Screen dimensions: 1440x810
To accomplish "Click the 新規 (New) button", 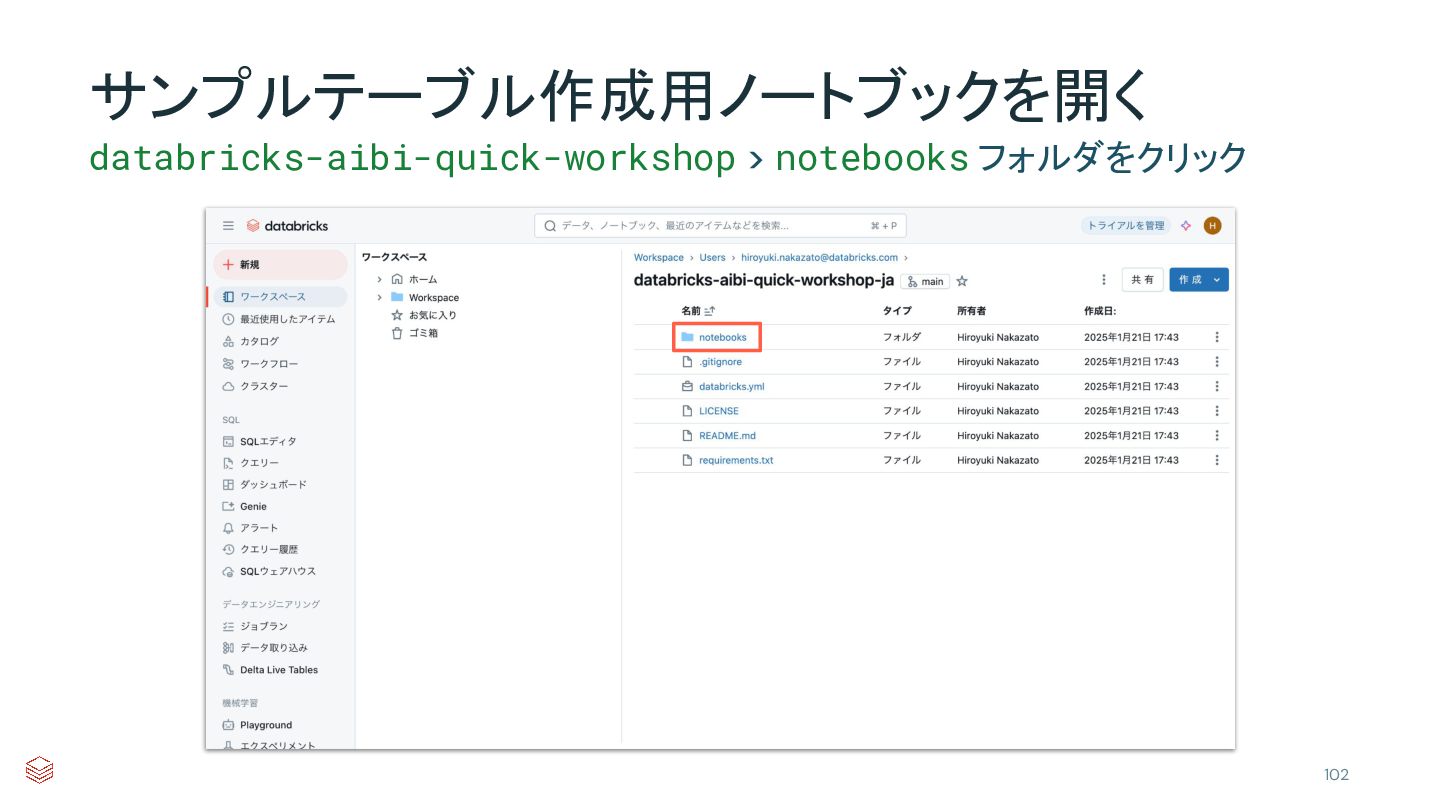I will click(280, 264).
